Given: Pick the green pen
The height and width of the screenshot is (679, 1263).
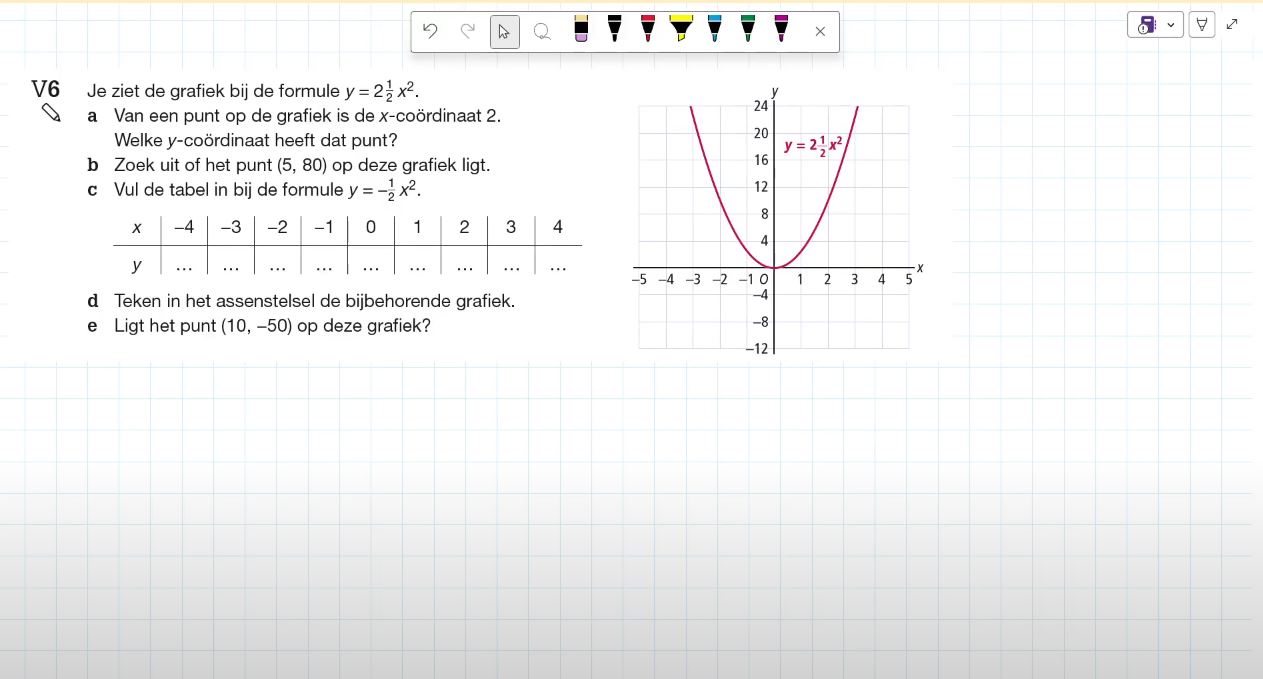Looking at the screenshot, I should coord(748,29).
